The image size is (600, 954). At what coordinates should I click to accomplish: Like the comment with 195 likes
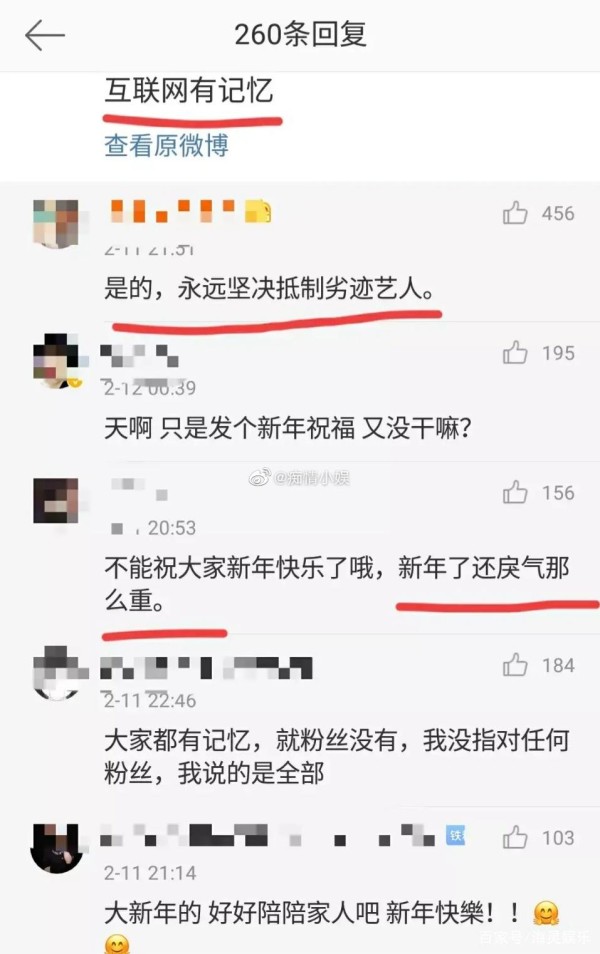click(x=515, y=352)
